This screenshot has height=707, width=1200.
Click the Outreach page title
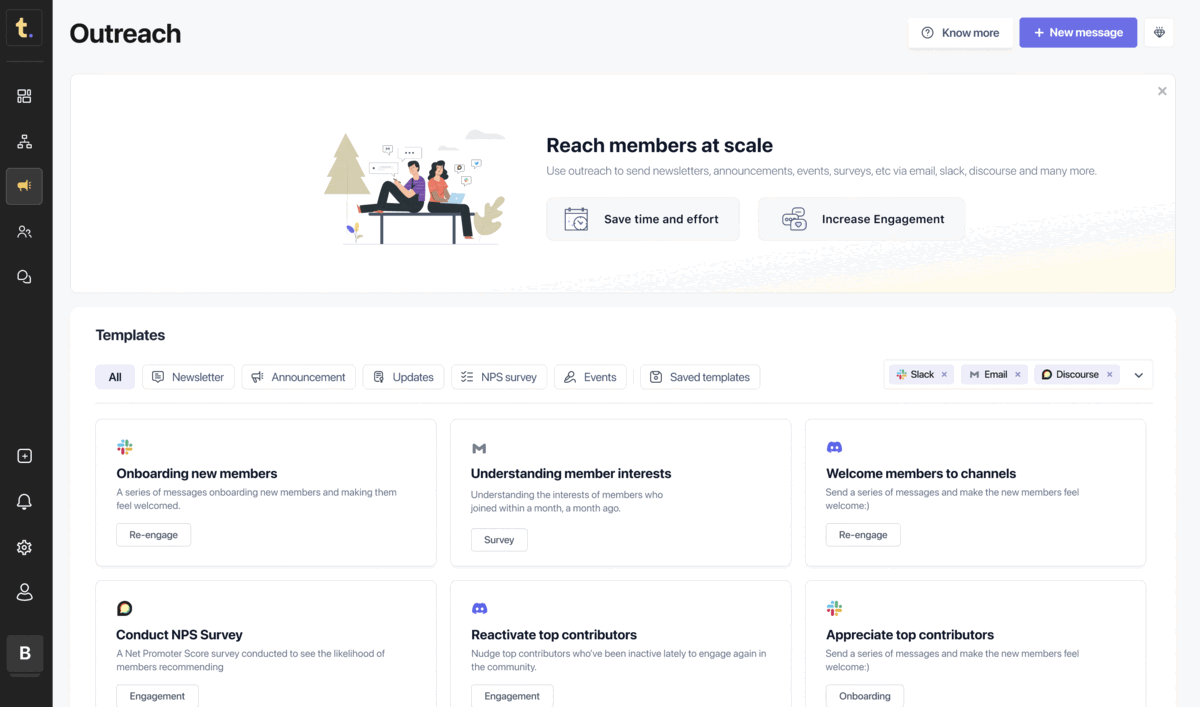pyautogui.click(x=125, y=33)
